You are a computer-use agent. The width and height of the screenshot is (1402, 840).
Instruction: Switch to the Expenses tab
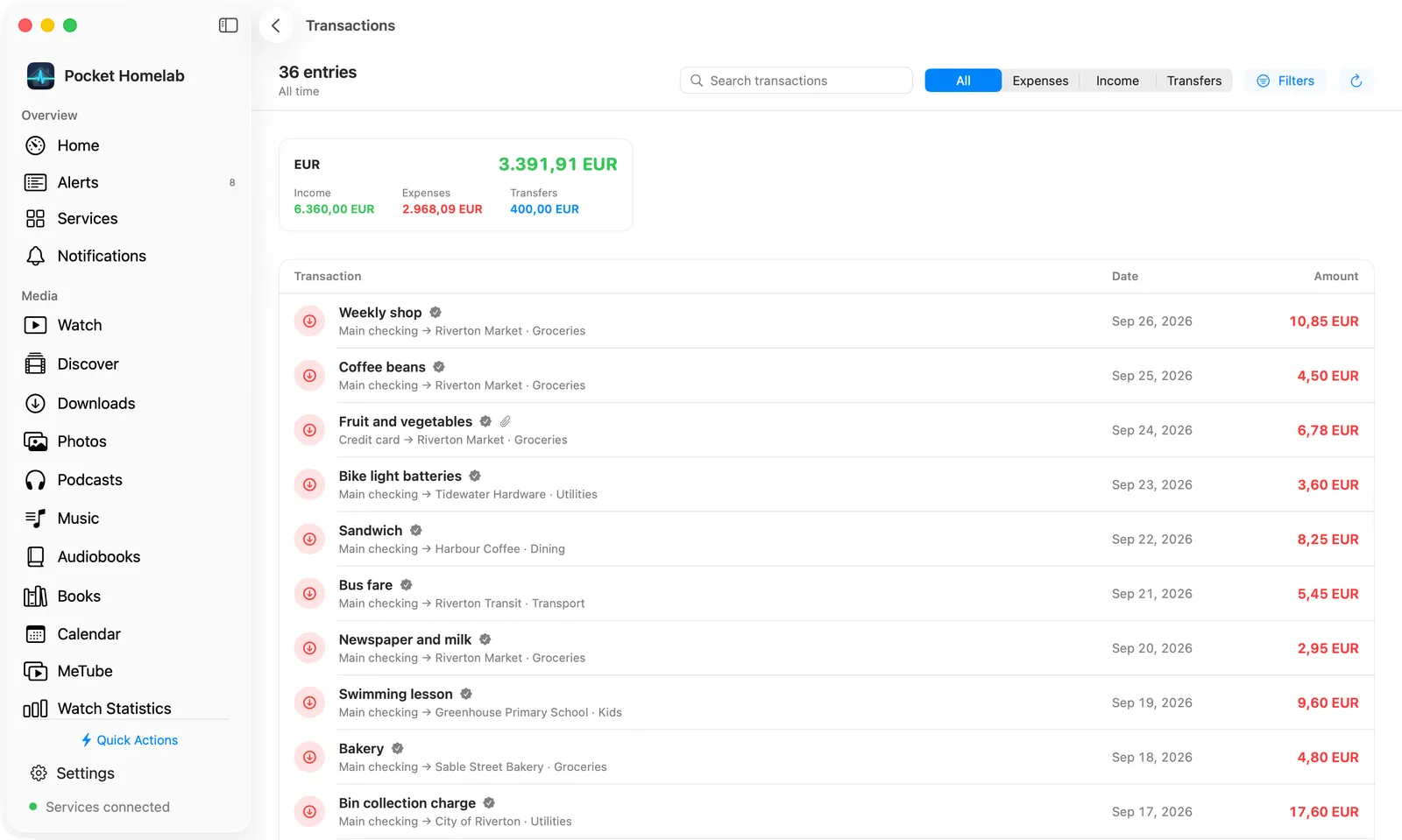coord(1040,81)
